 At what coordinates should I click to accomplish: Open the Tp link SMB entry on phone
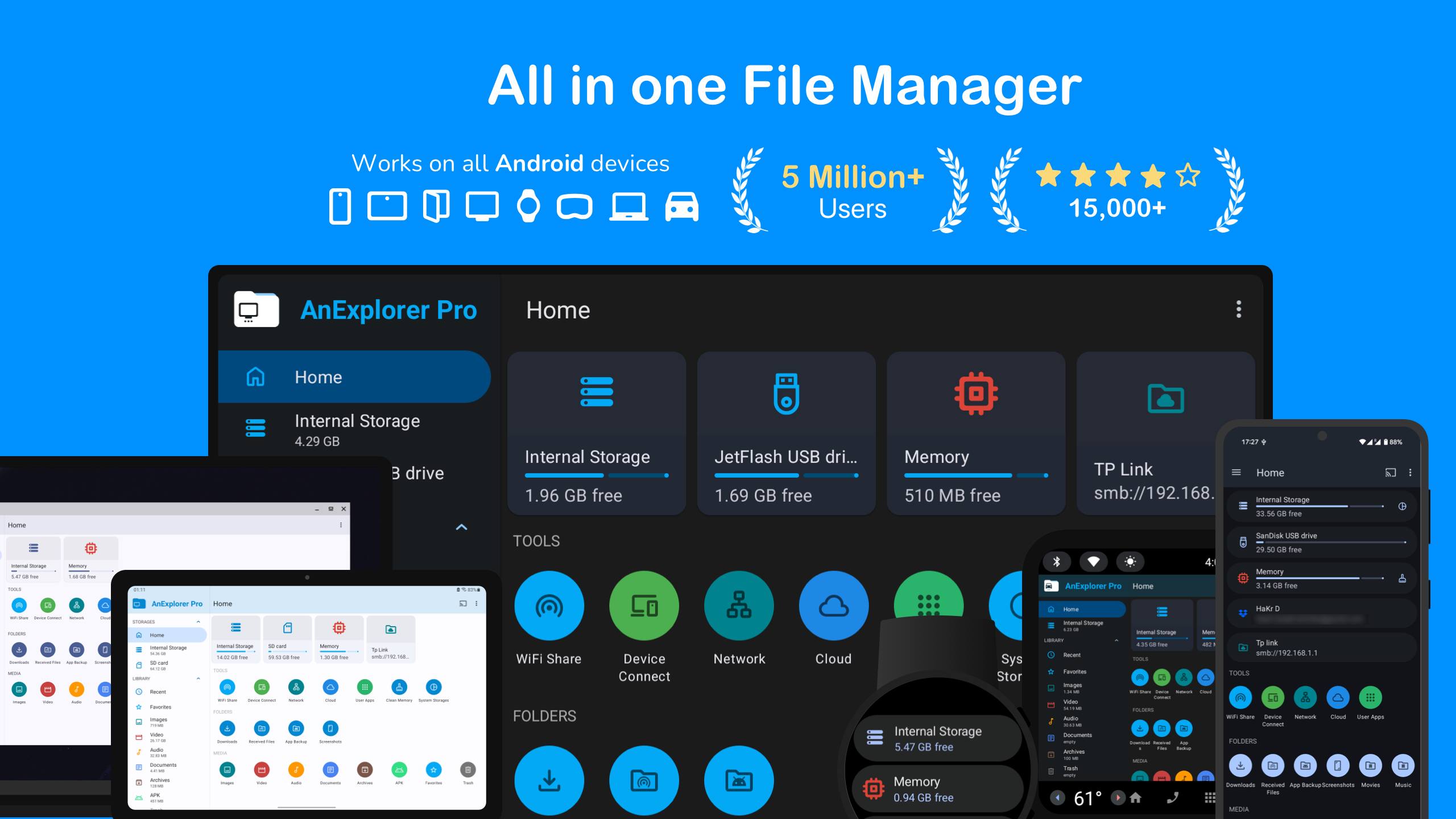point(1321,648)
